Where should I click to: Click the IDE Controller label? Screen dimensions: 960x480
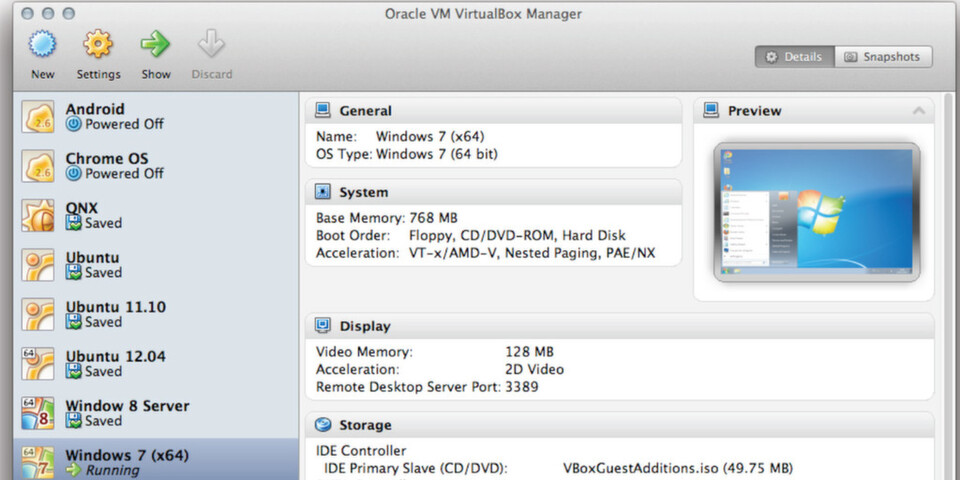(x=361, y=451)
